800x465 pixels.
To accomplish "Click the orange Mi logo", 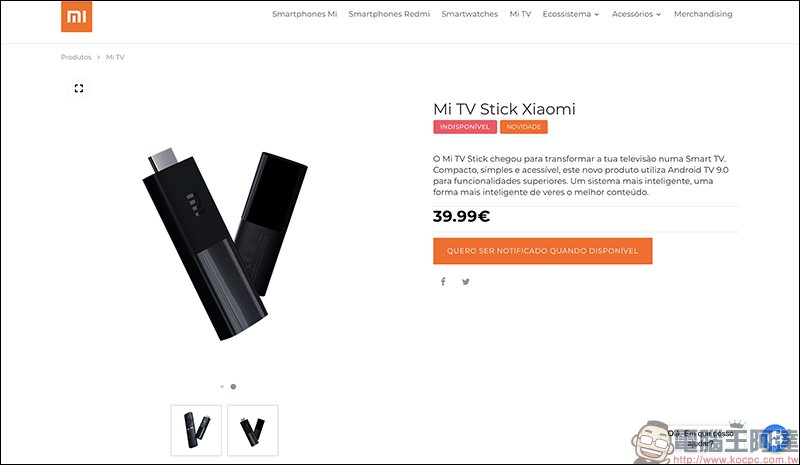I will (x=77, y=17).
